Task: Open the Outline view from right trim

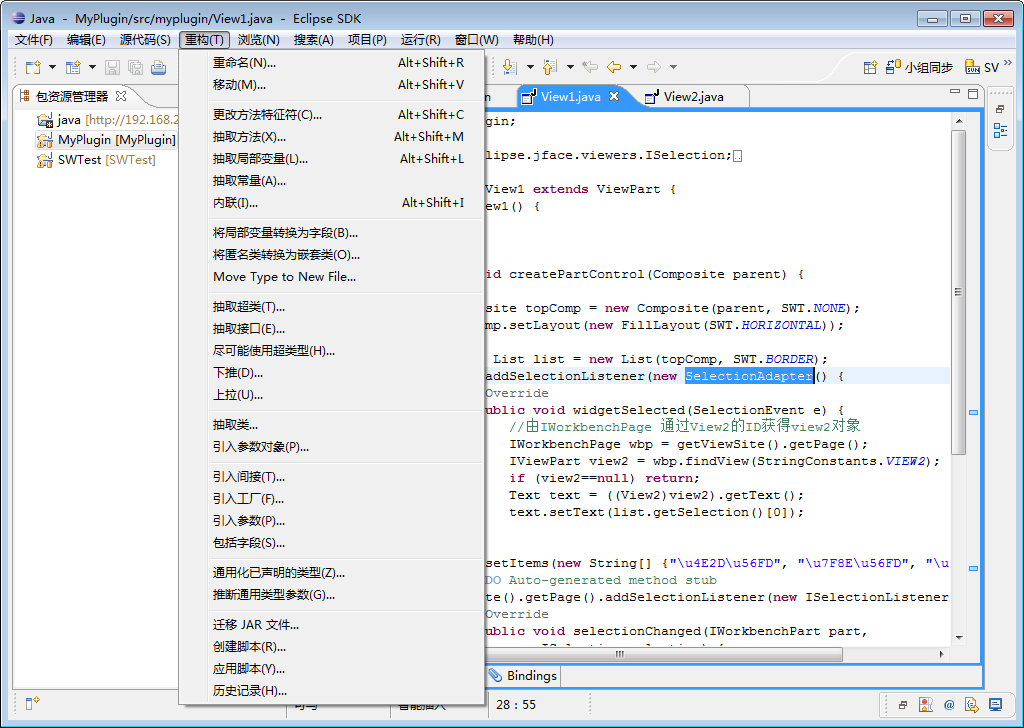Action: [x=1000, y=130]
